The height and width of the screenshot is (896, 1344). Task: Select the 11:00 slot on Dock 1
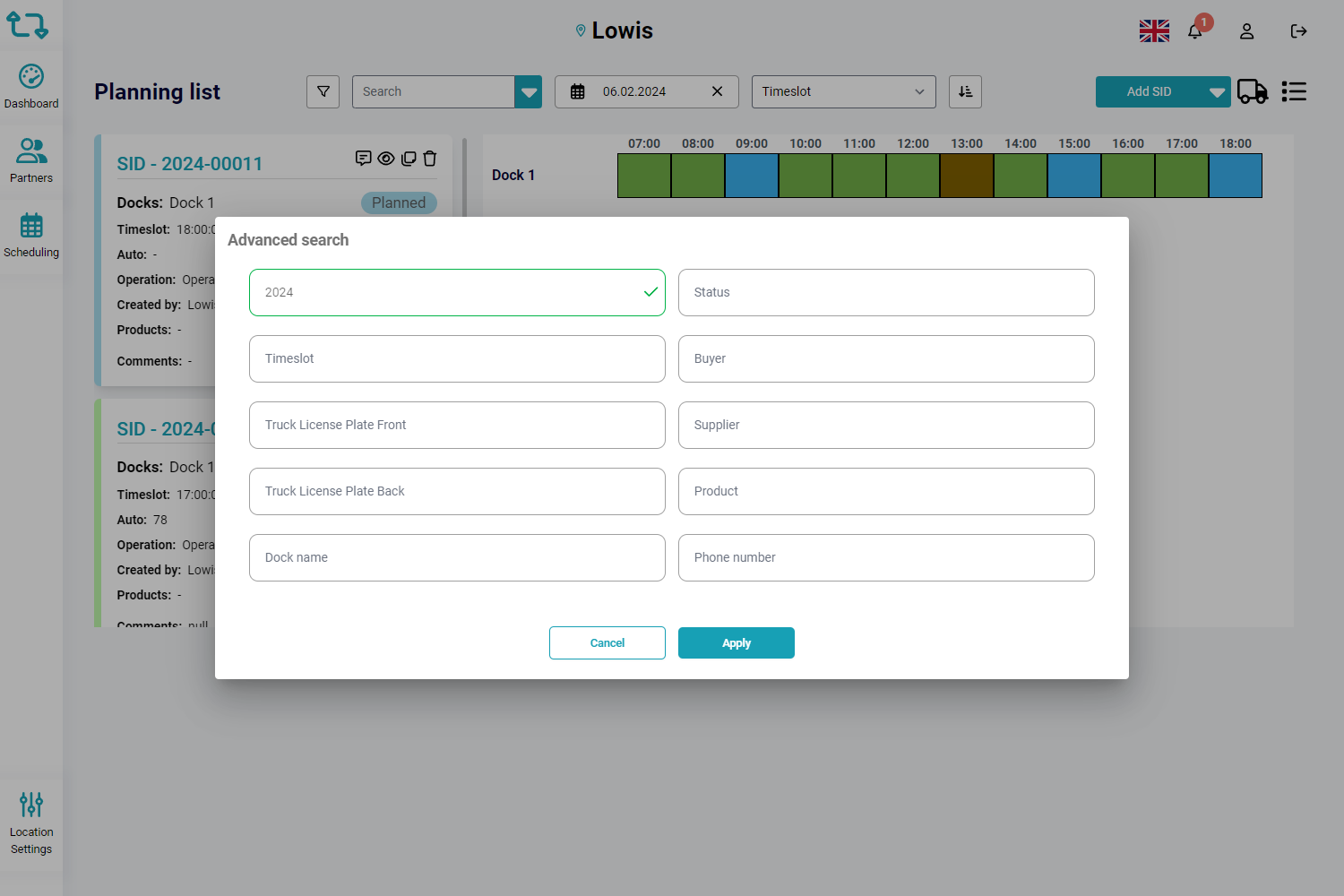tap(859, 176)
